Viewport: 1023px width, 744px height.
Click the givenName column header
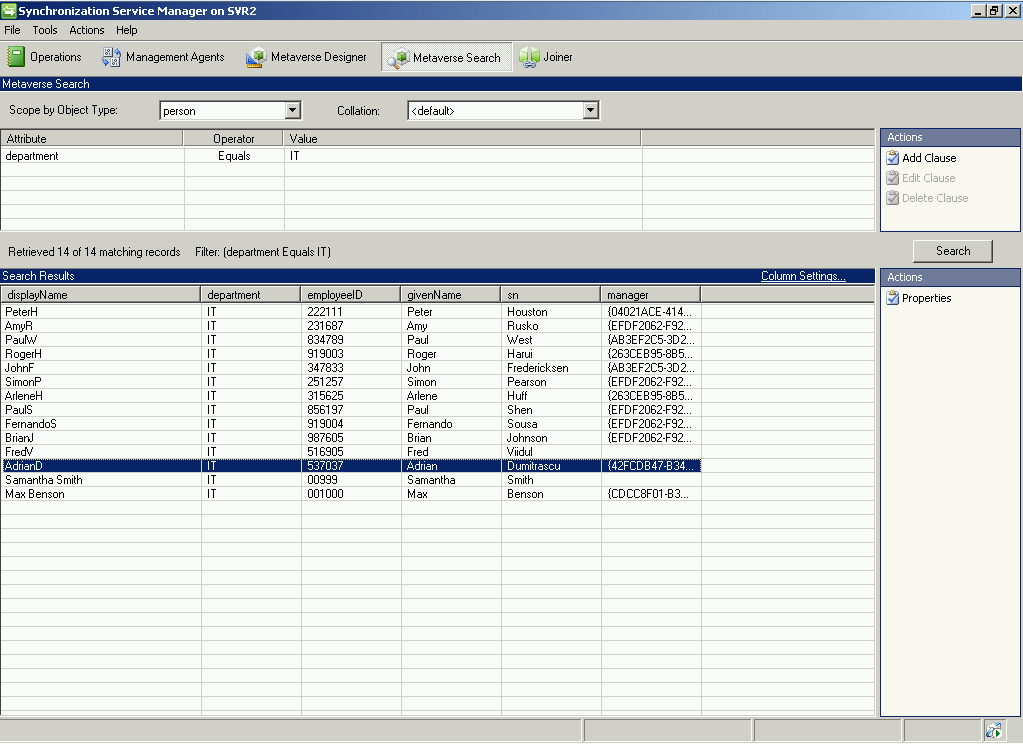click(x=451, y=295)
